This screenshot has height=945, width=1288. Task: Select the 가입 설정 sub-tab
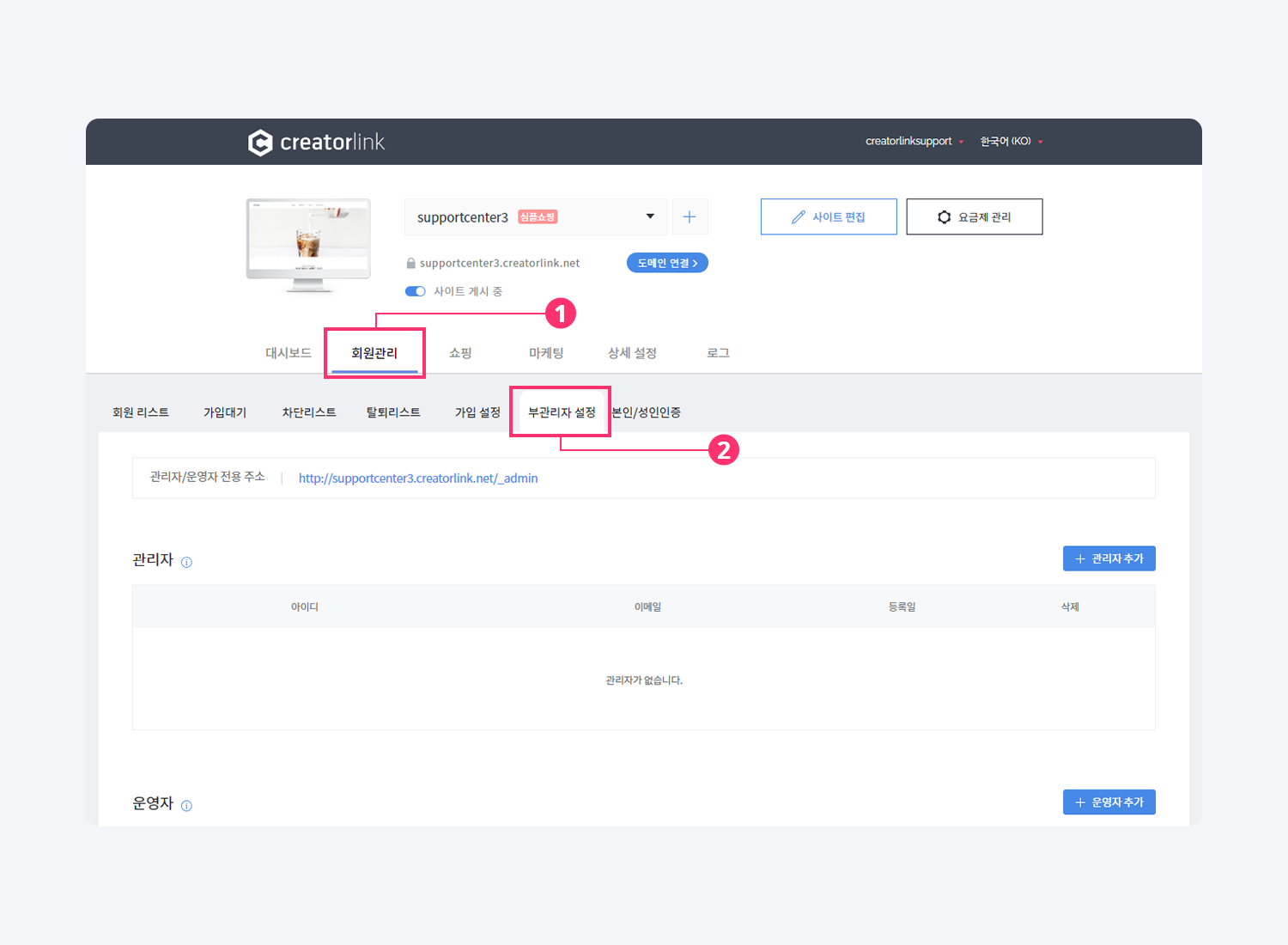click(477, 412)
